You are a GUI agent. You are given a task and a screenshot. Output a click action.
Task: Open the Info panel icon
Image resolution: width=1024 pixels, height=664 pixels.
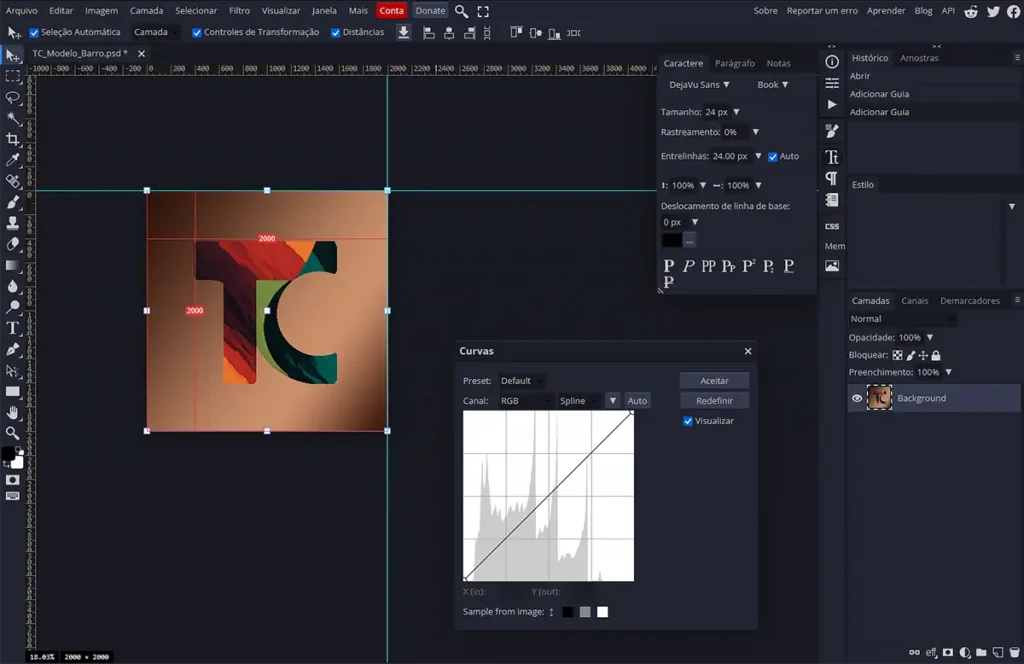coord(832,62)
